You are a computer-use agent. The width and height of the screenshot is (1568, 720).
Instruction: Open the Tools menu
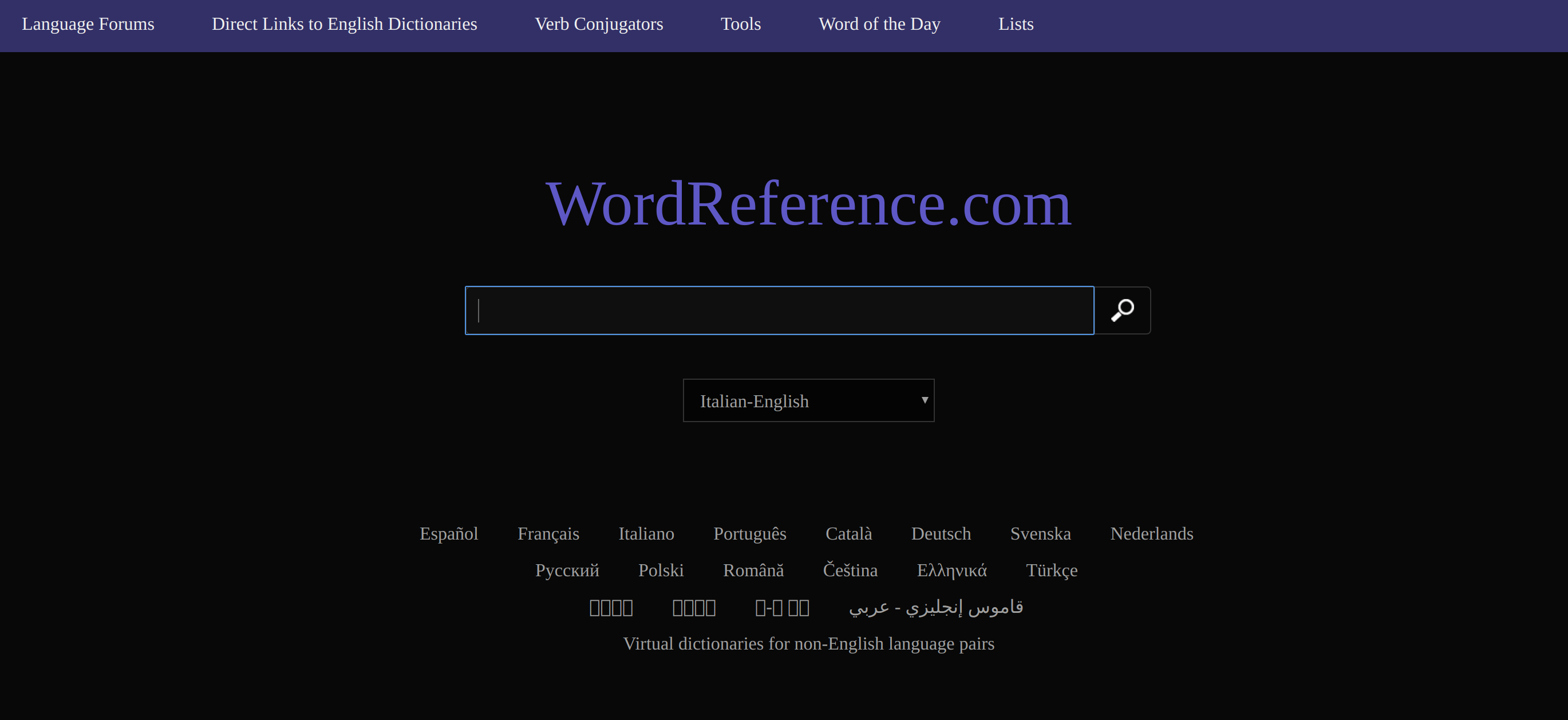(741, 25)
